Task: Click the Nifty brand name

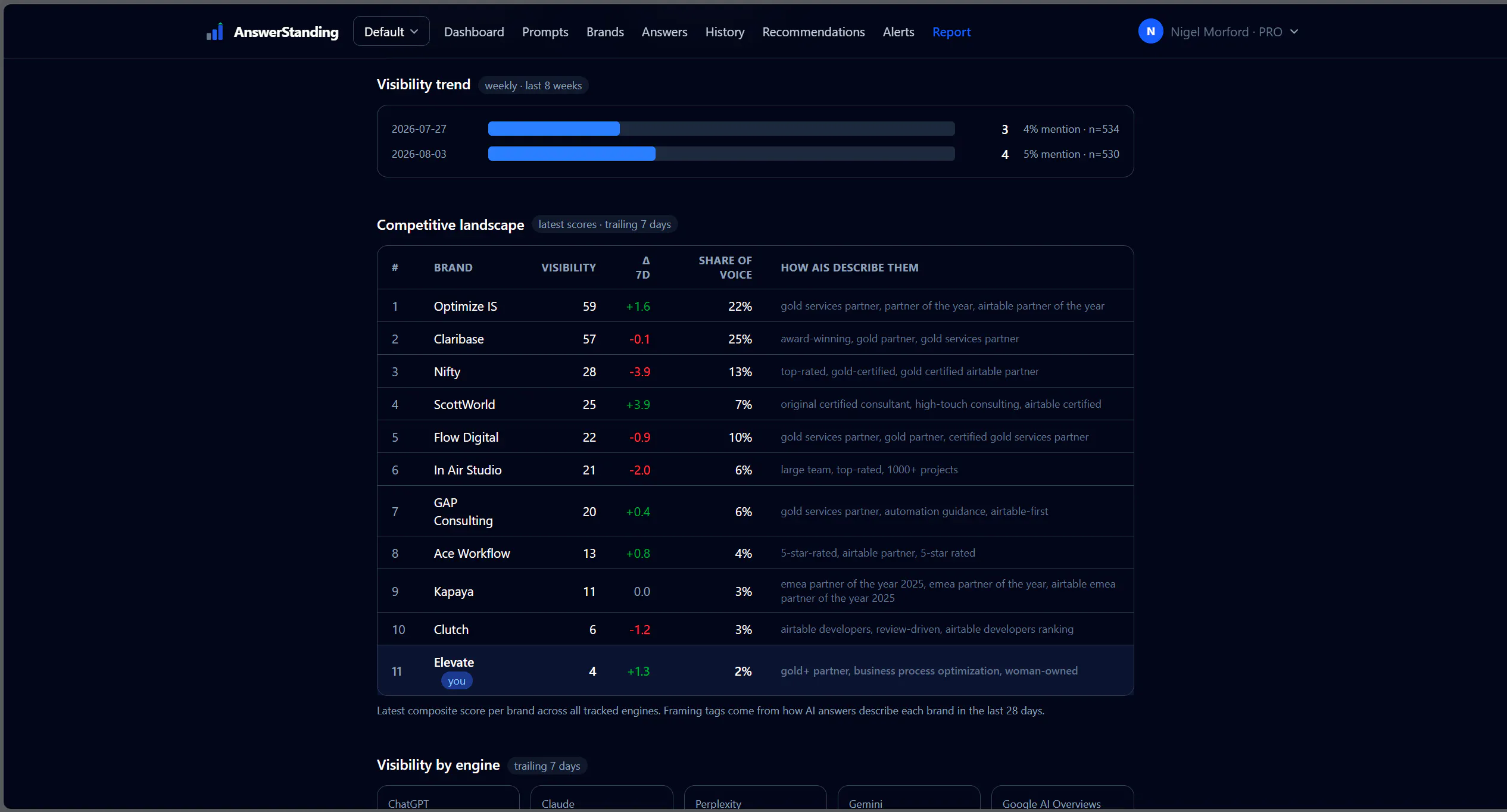Action: point(447,371)
